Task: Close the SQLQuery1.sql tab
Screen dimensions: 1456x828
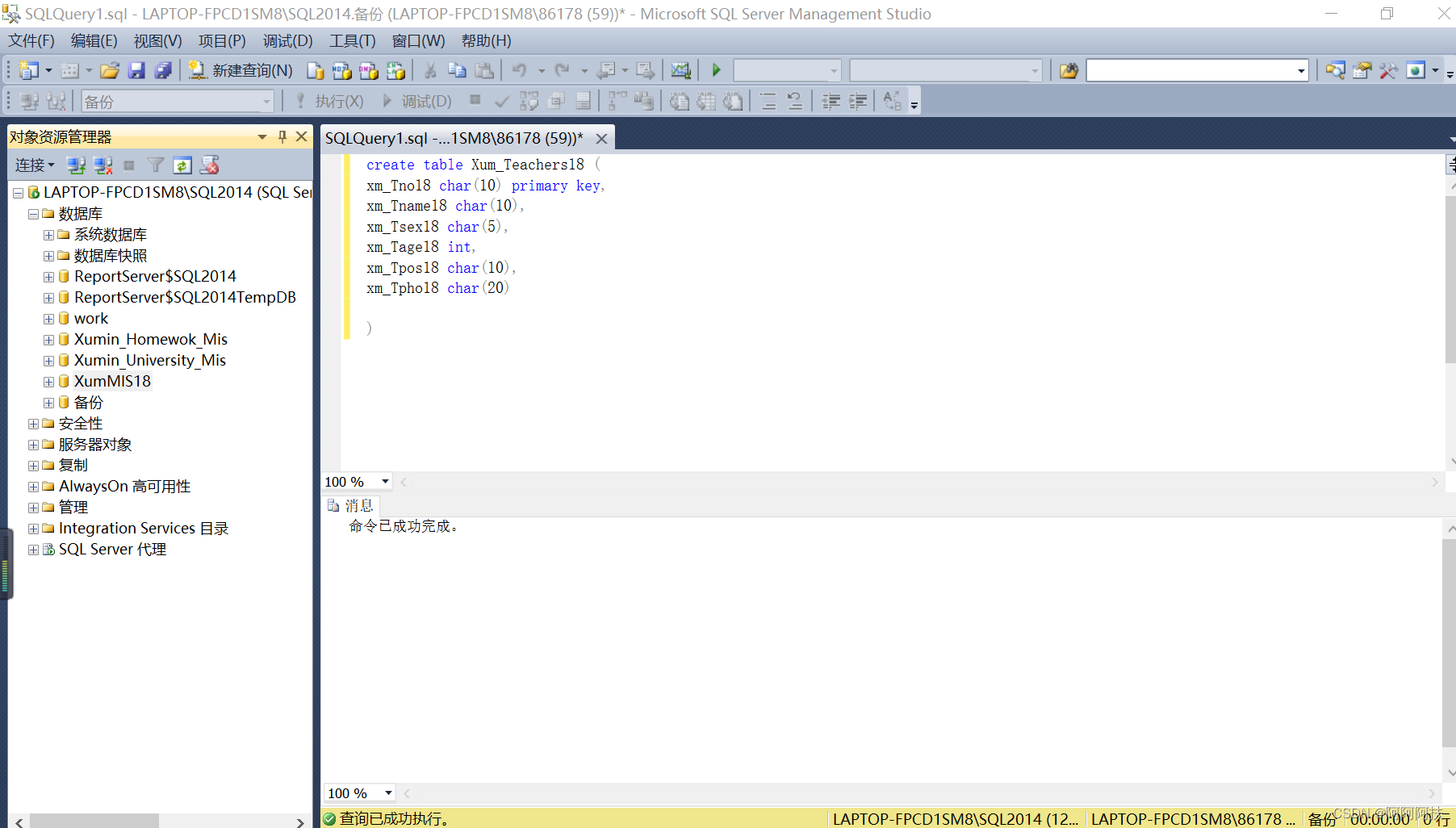Action: click(601, 139)
